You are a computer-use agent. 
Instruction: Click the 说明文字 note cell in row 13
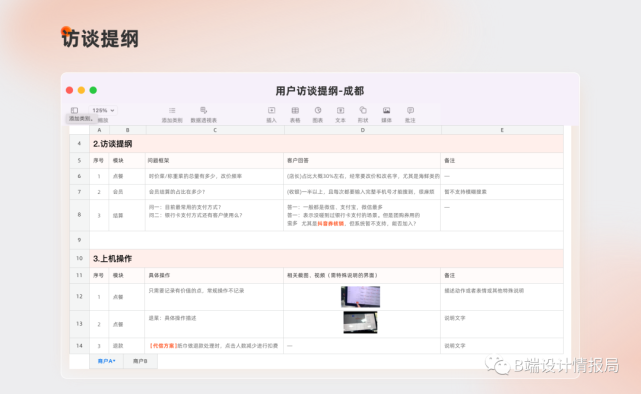[x=502, y=324]
